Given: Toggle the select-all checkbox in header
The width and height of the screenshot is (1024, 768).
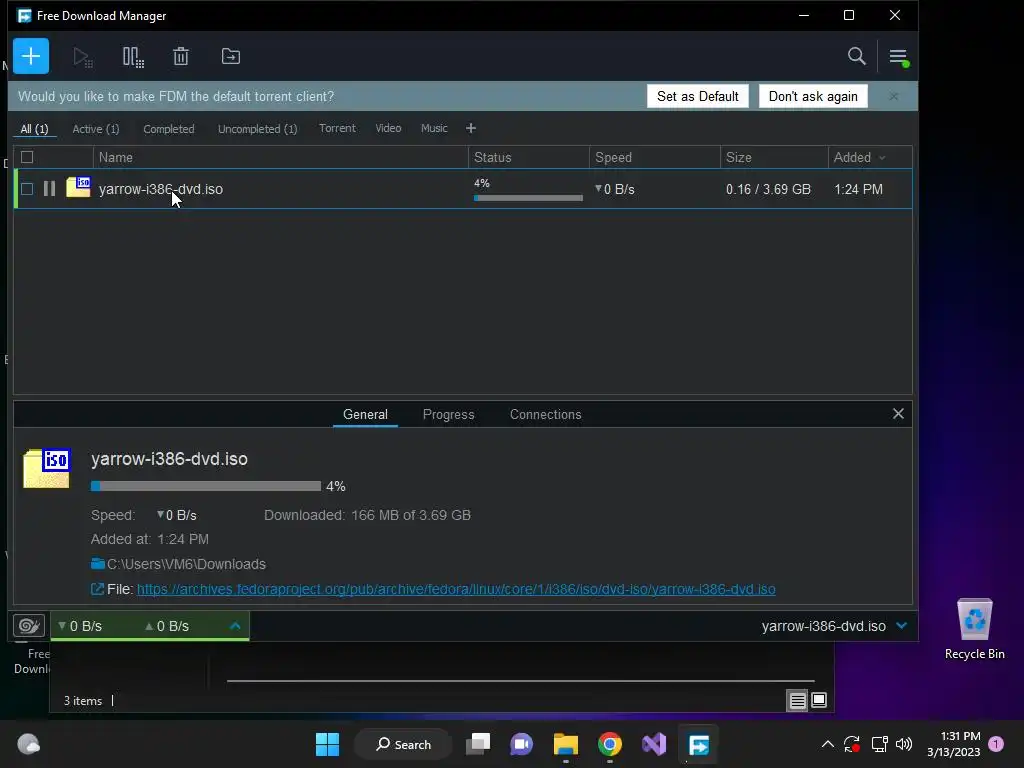Looking at the screenshot, I should point(27,157).
